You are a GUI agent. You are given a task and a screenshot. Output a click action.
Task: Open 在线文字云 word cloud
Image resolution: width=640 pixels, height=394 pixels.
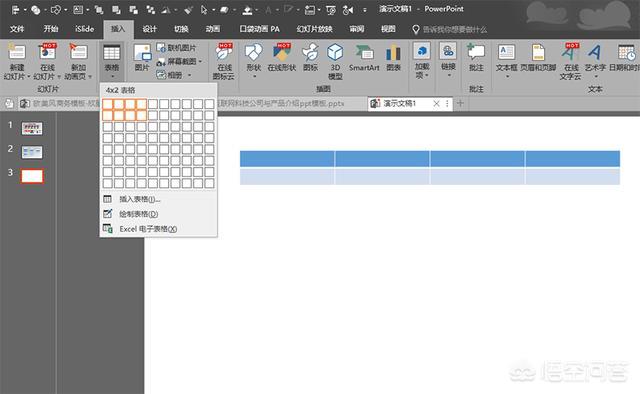[x=570, y=61]
